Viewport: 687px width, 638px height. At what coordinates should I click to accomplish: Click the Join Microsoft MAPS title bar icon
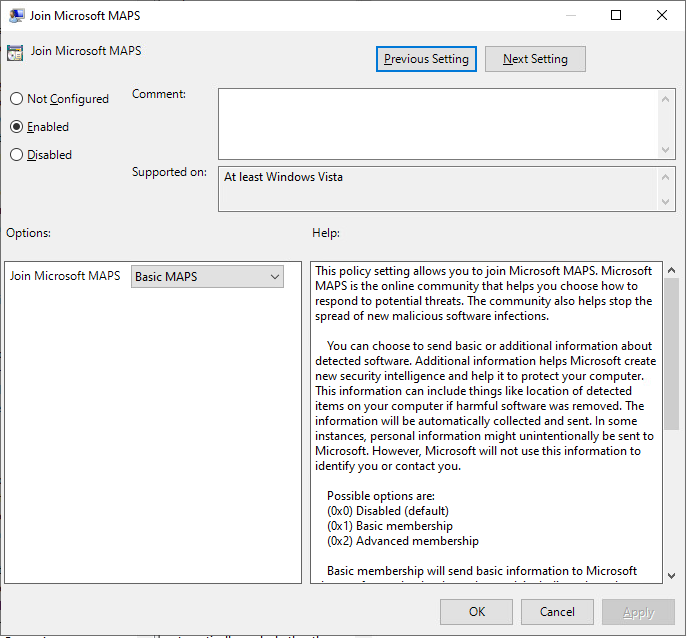coord(15,15)
